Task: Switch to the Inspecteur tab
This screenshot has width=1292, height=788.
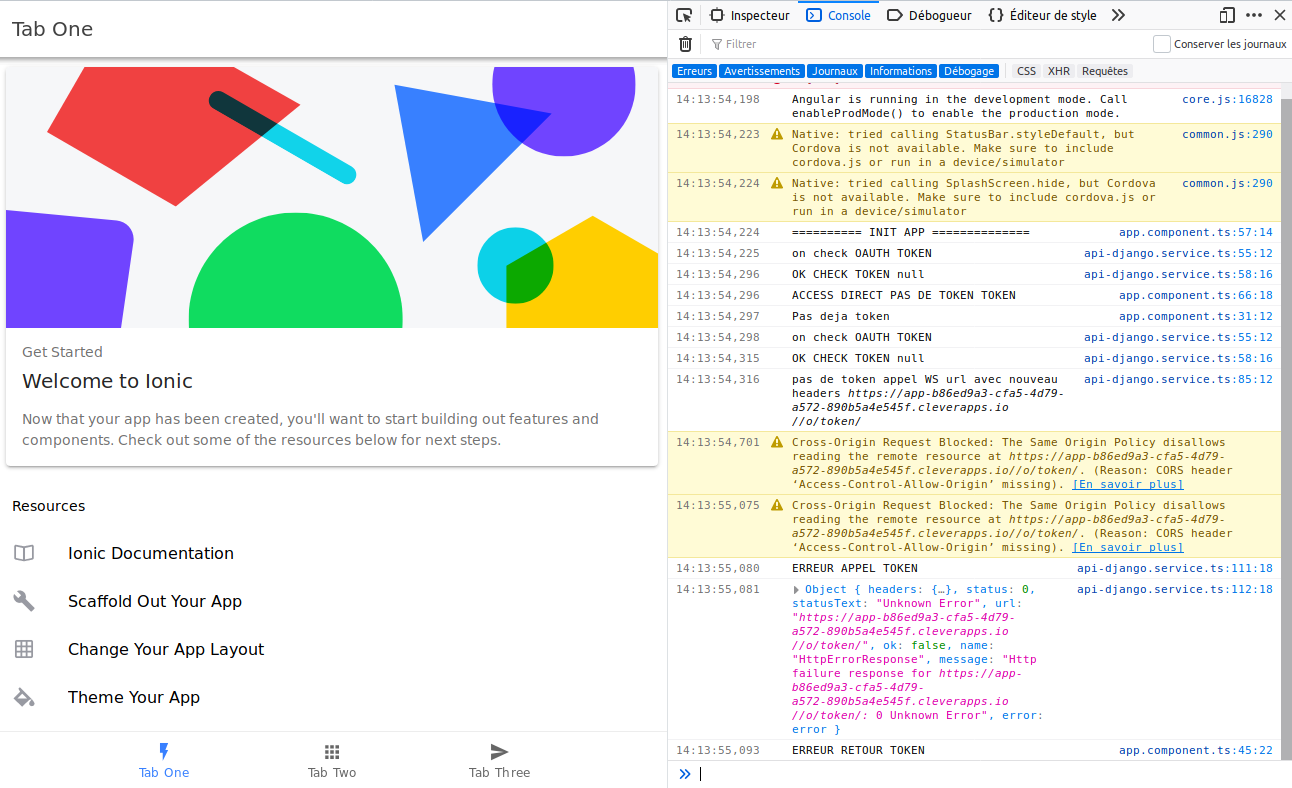Action: tap(750, 15)
